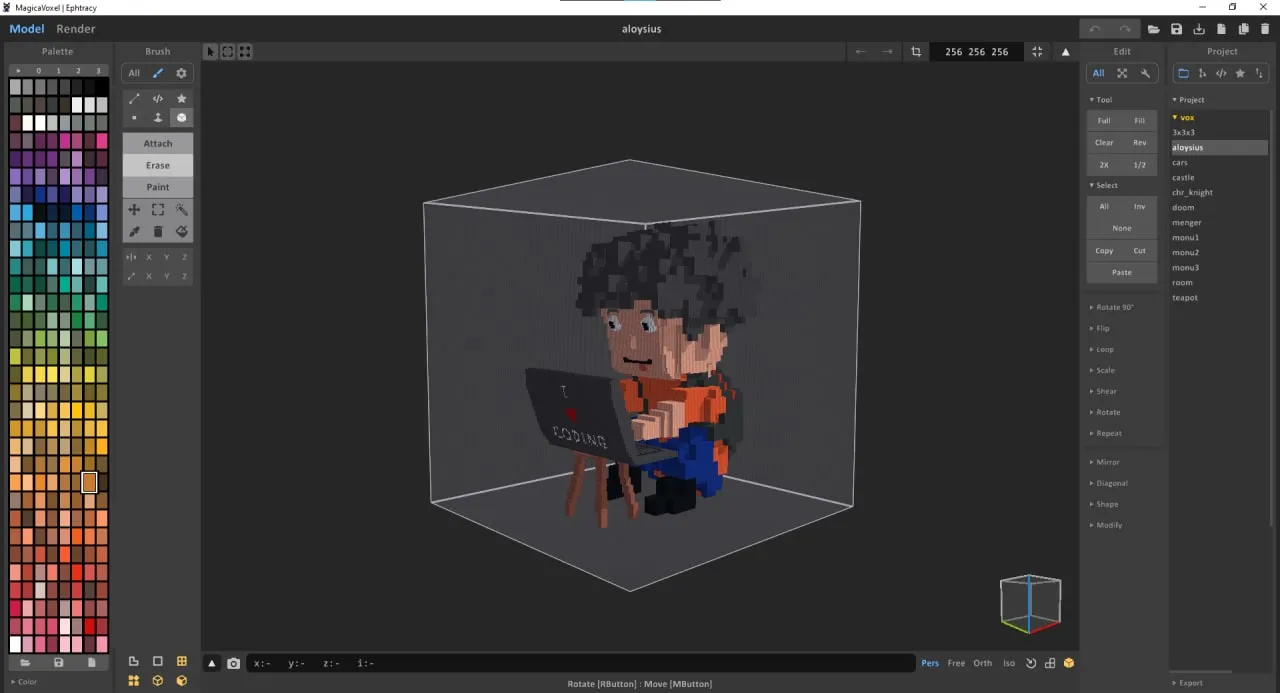Select the highlighted orange palette swatch
This screenshot has height=693, width=1280.
(89, 482)
